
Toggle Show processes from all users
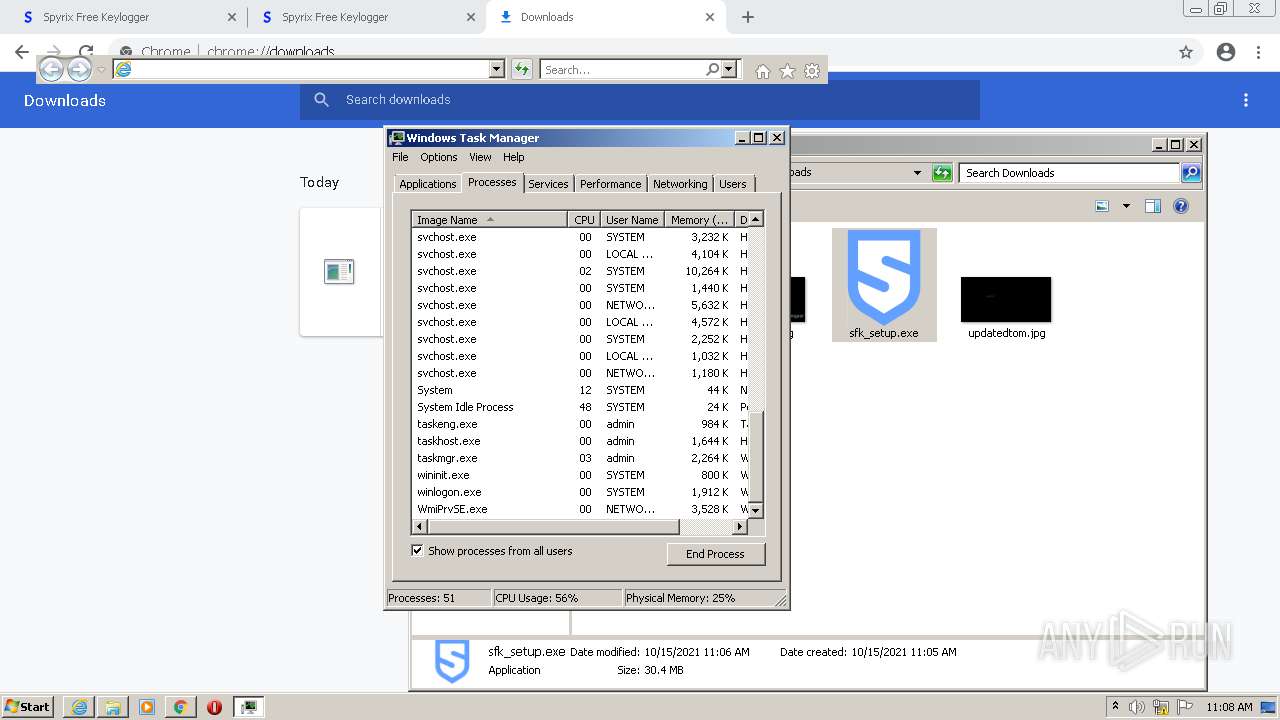417,551
